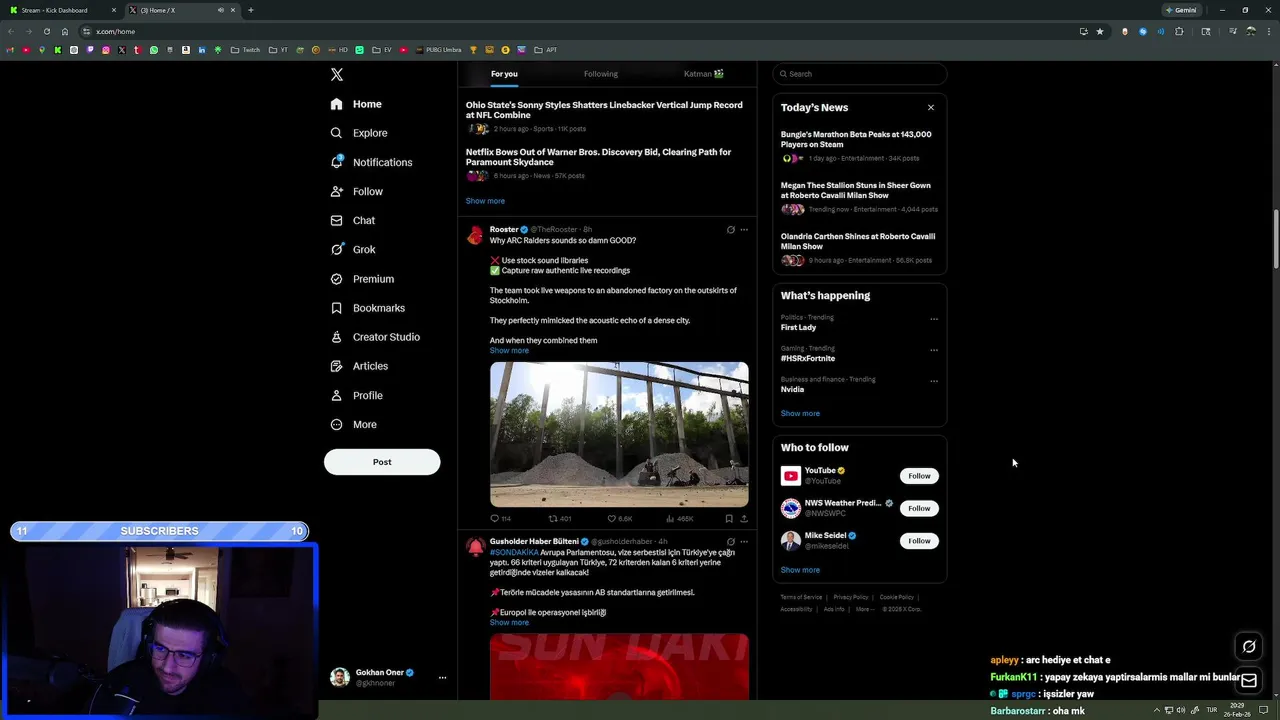Image resolution: width=1280 pixels, height=720 pixels.
Task: Open a new browser tab
Action: tap(250, 10)
